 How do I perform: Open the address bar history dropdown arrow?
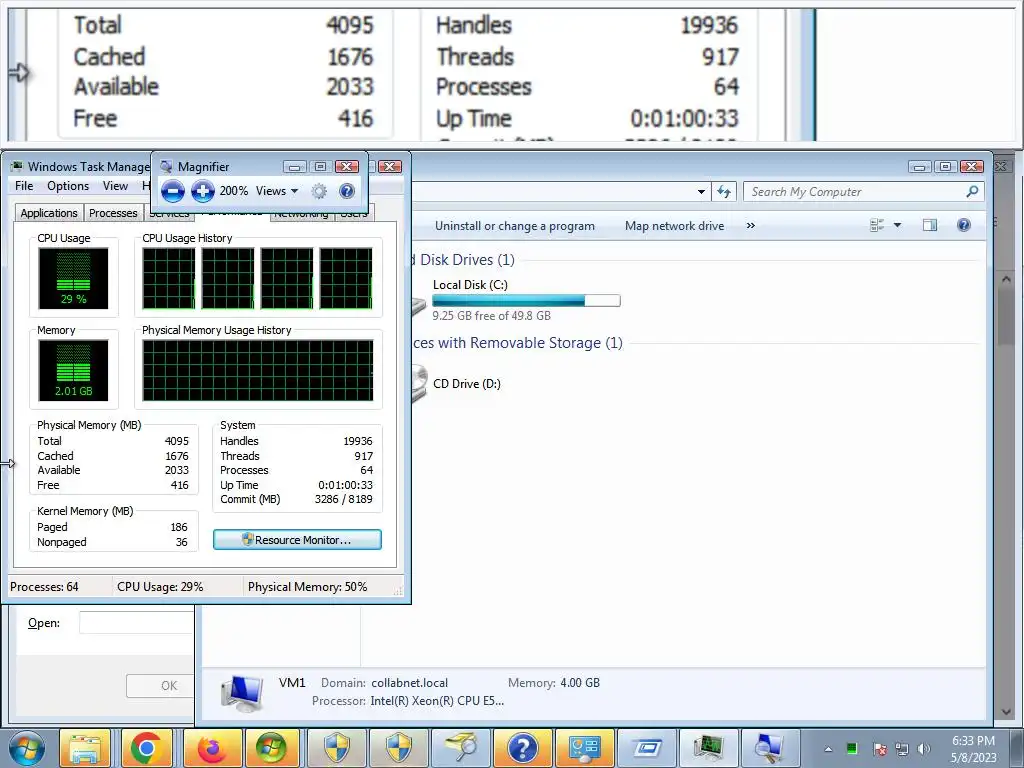click(701, 192)
